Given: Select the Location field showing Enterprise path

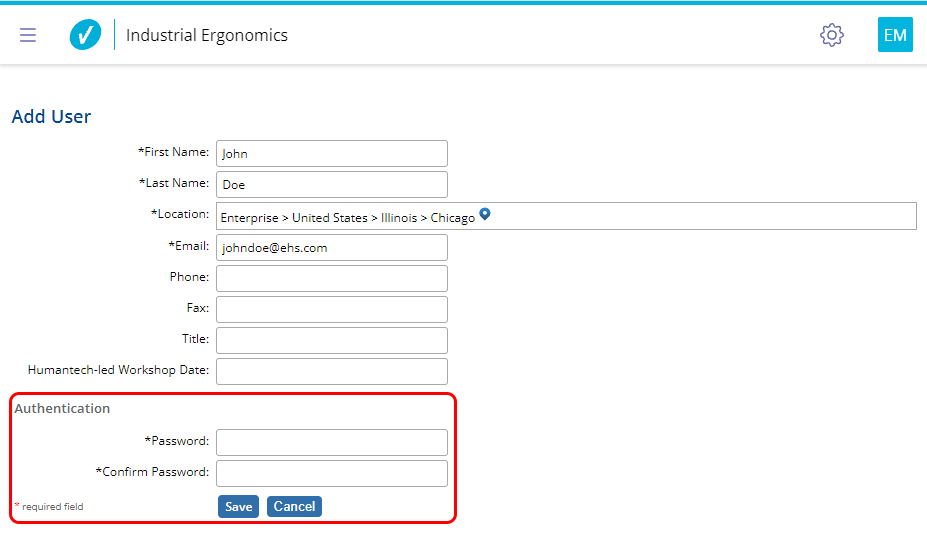Looking at the screenshot, I should click(566, 216).
